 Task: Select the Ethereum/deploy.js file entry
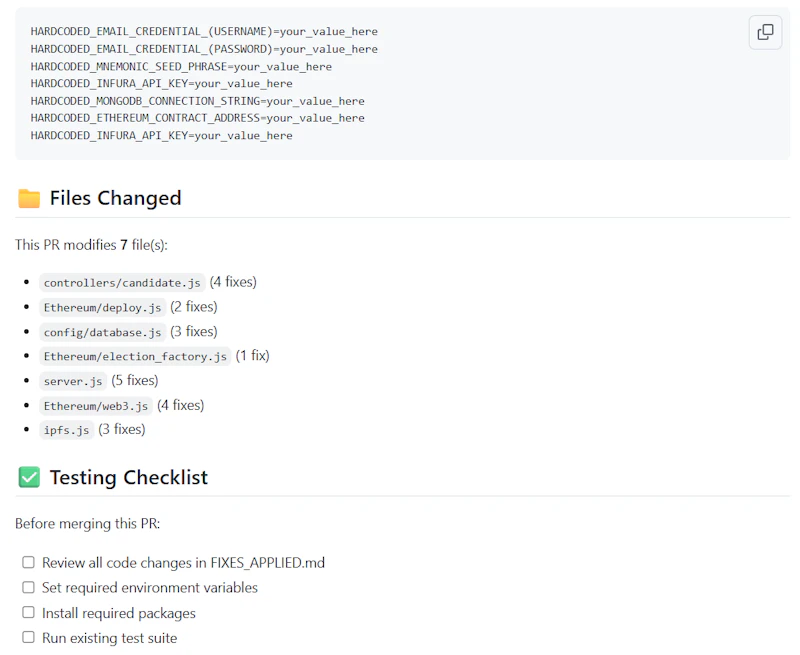(x=103, y=307)
